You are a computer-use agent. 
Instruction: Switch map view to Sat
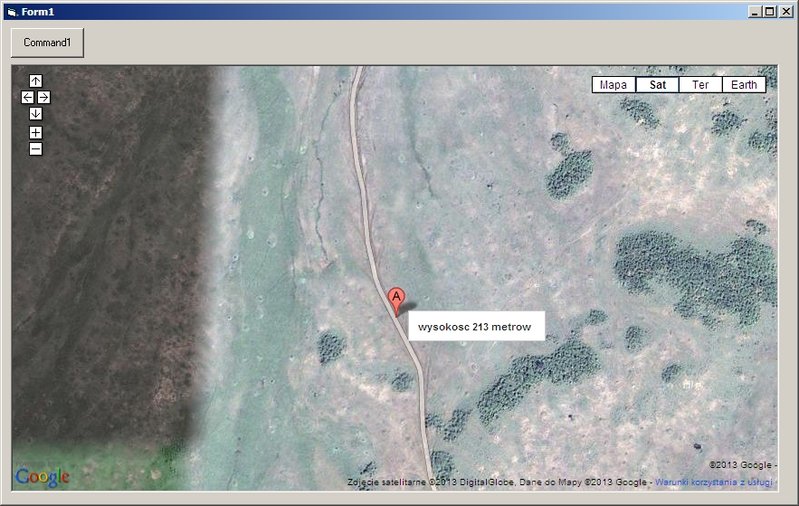click(657, 85)
